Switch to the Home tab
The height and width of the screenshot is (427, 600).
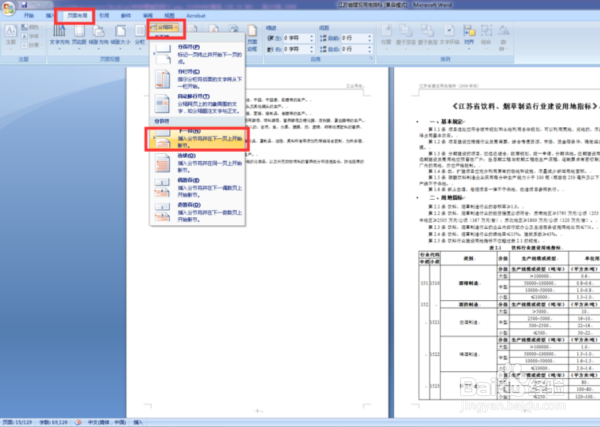(x=29, y=16)
